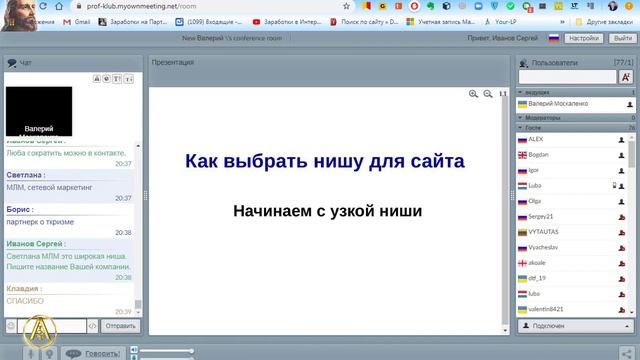The image size is (640, 360).
Task: Open the Заработки в Интер... YouTube bookmark
Action: click(287, 22)
